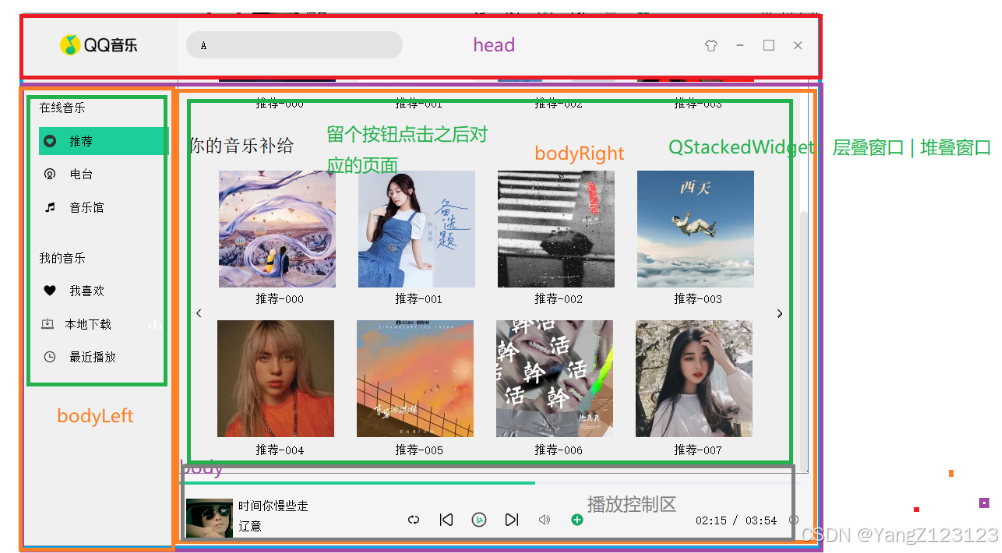
Task: Open the skin changer shirt icon
Action: 711,45
